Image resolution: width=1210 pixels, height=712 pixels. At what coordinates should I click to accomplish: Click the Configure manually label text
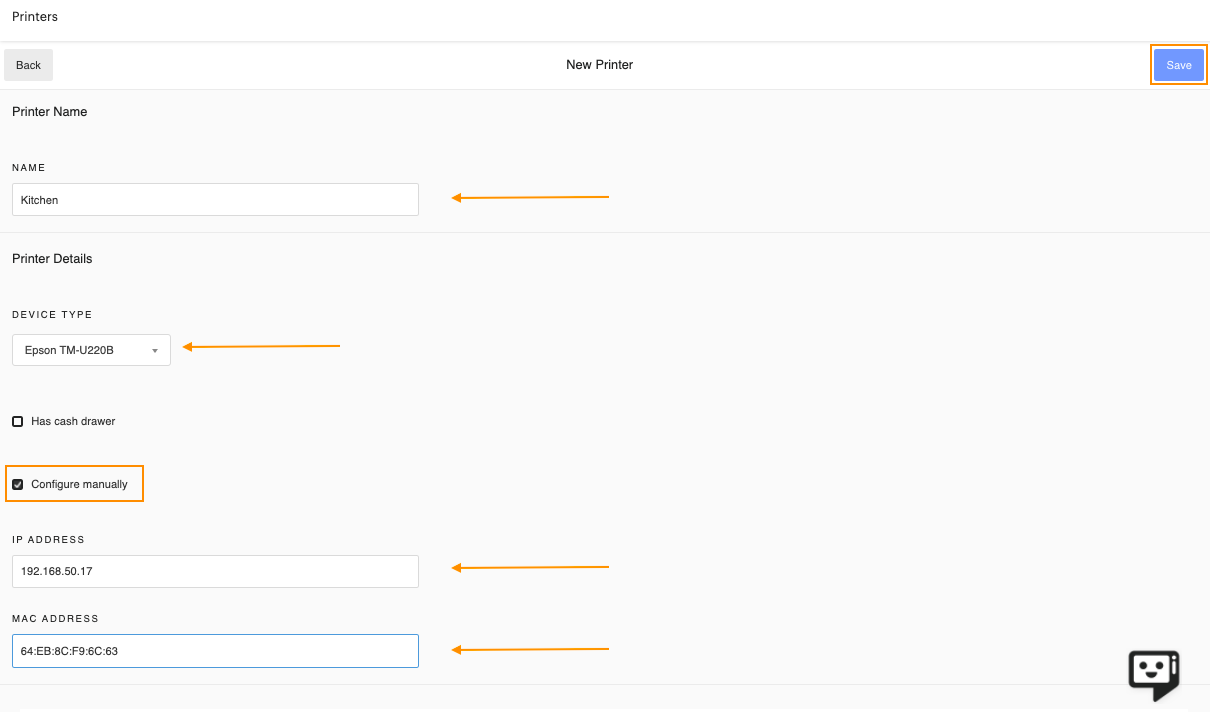(79, 485)
